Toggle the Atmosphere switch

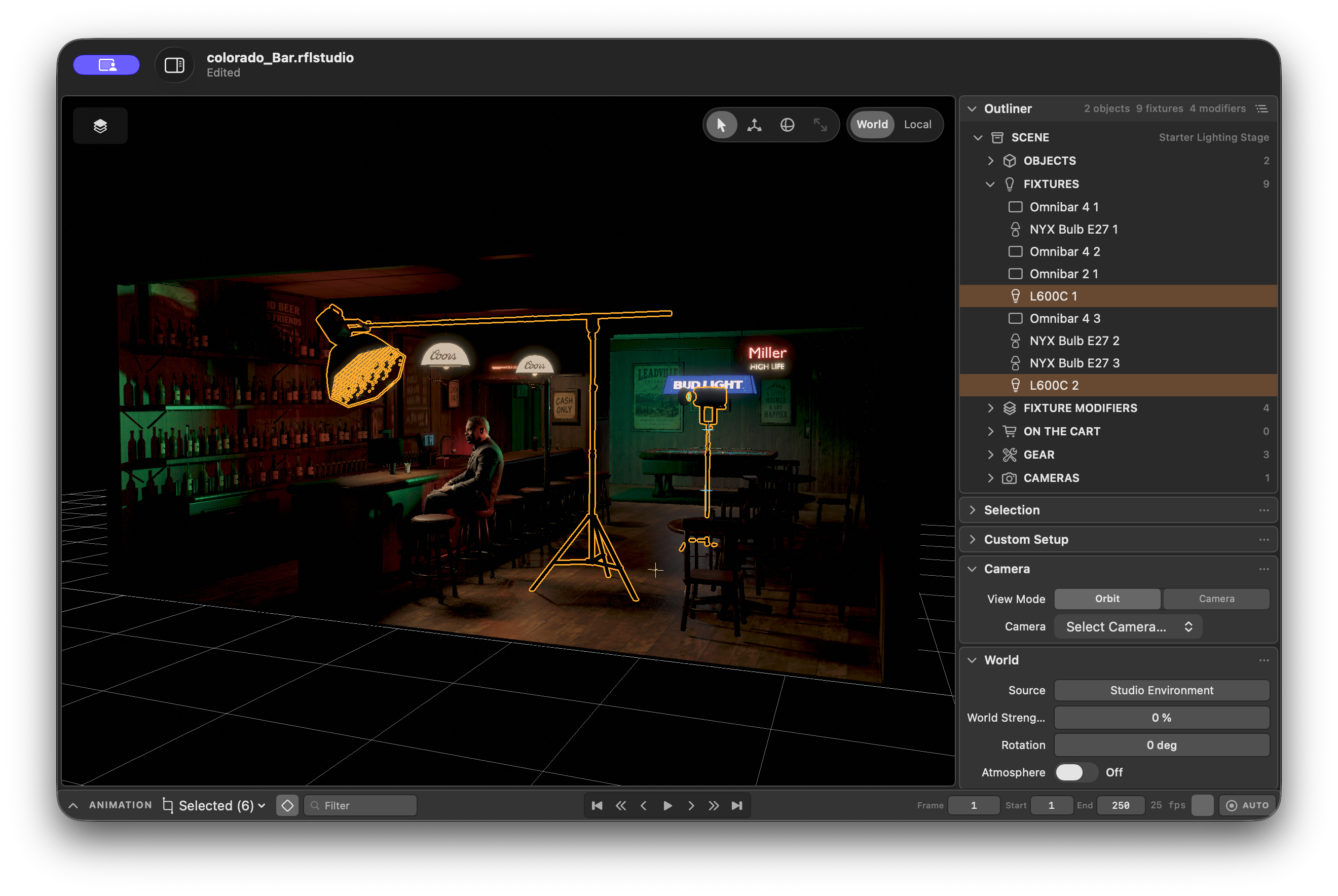(x=1076, y=772)
